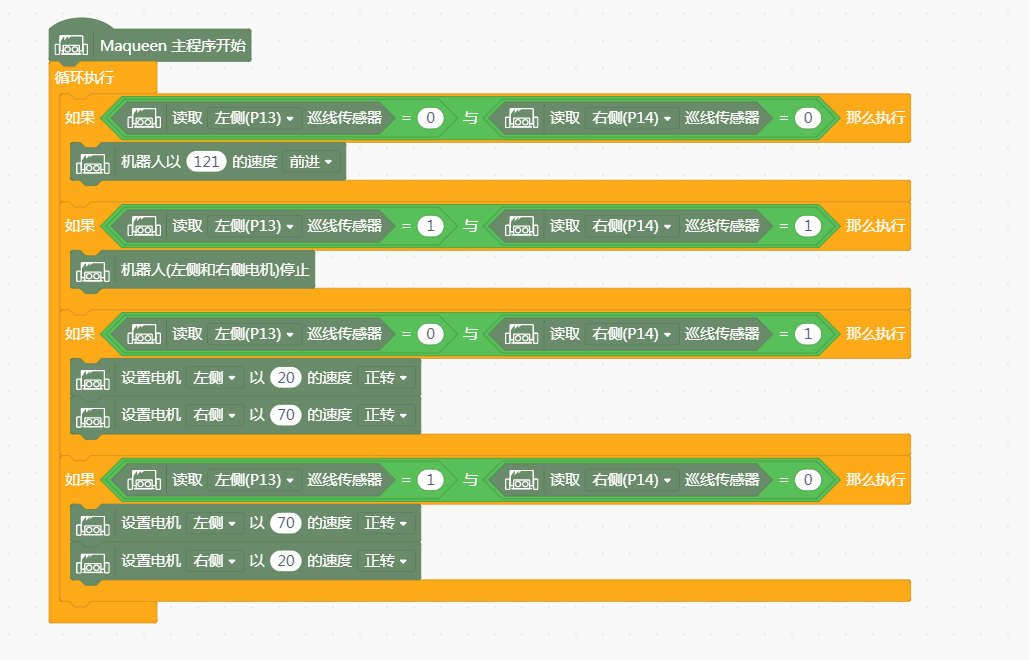Click 与 operator in third 如果 condition
Image resolution: width=1029 pixels, height=660 pixels.
[471, 335]
